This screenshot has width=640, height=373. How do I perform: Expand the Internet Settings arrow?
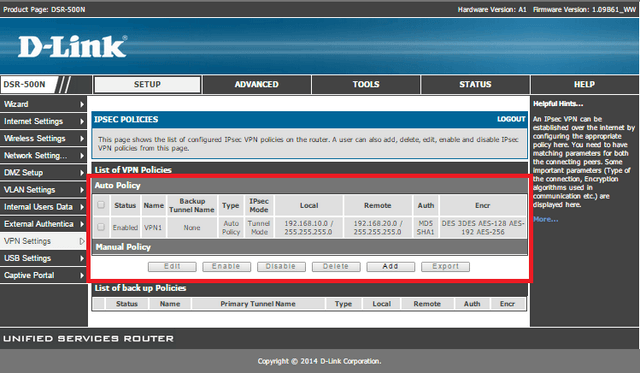[82, 122]
